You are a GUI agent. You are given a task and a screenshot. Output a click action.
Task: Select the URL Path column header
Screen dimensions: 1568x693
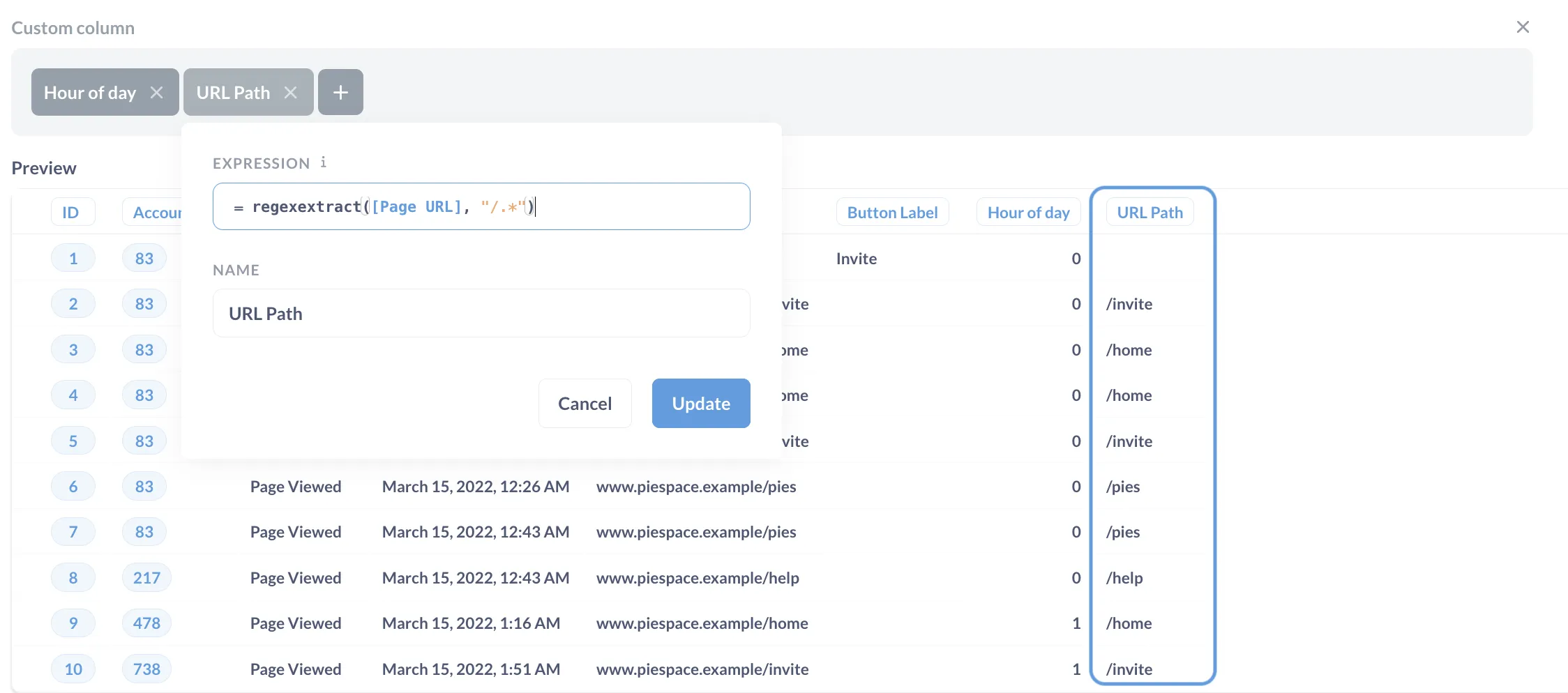[1149, 212]
